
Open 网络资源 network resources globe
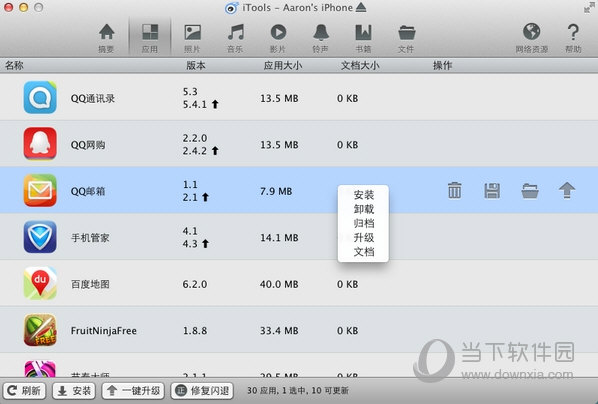pos(532,38)
